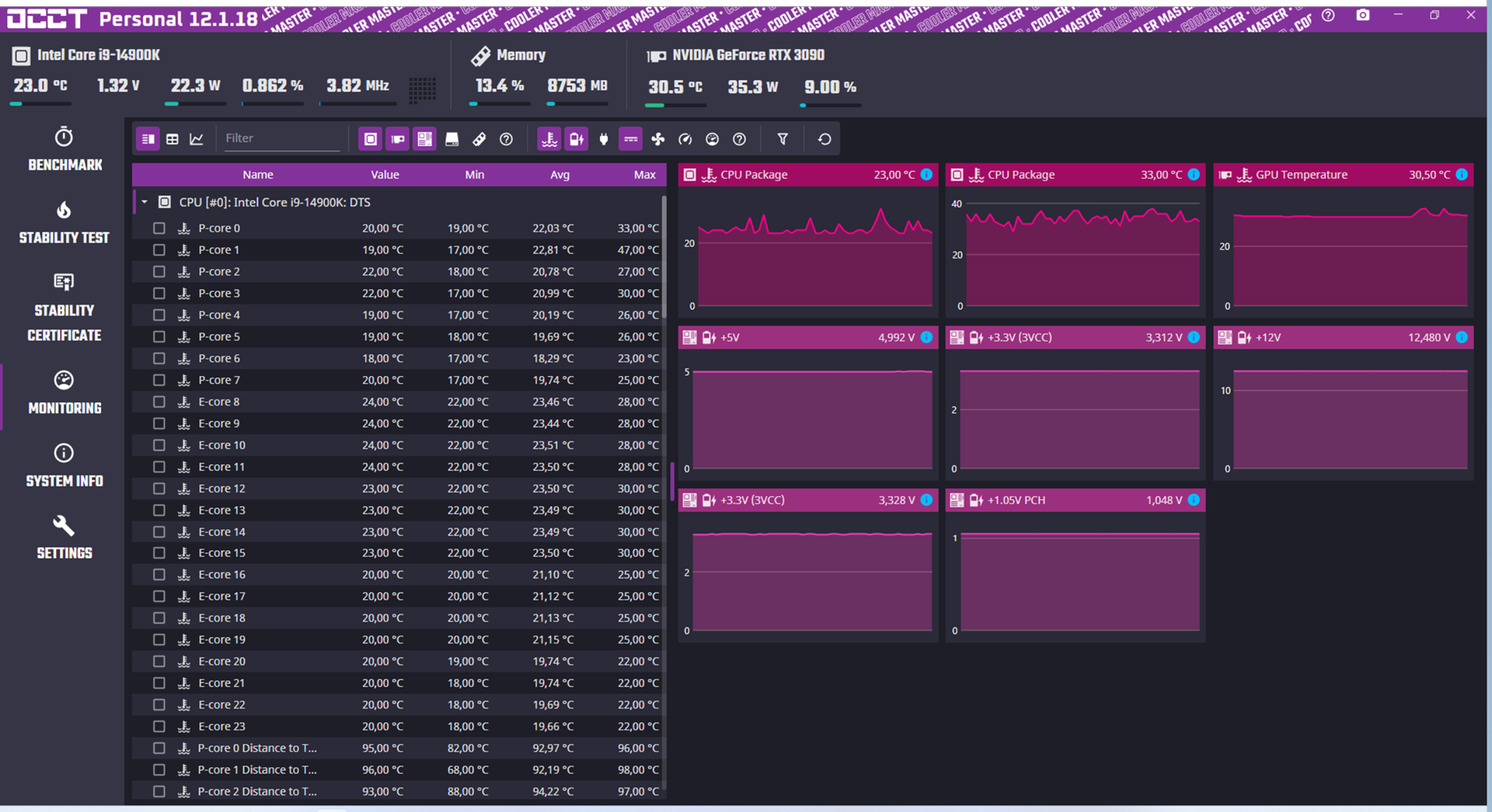Switch to table-only view icon
Image resolution: width=1492 pixels, height=812 pixels.
(173, 139)
